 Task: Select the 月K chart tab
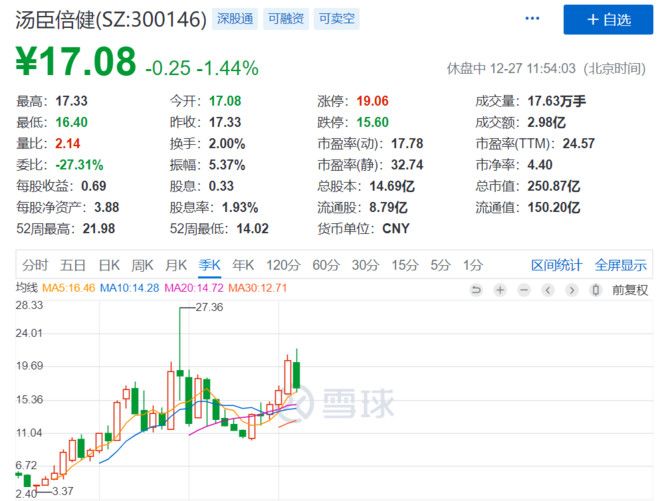pos(176,265)
